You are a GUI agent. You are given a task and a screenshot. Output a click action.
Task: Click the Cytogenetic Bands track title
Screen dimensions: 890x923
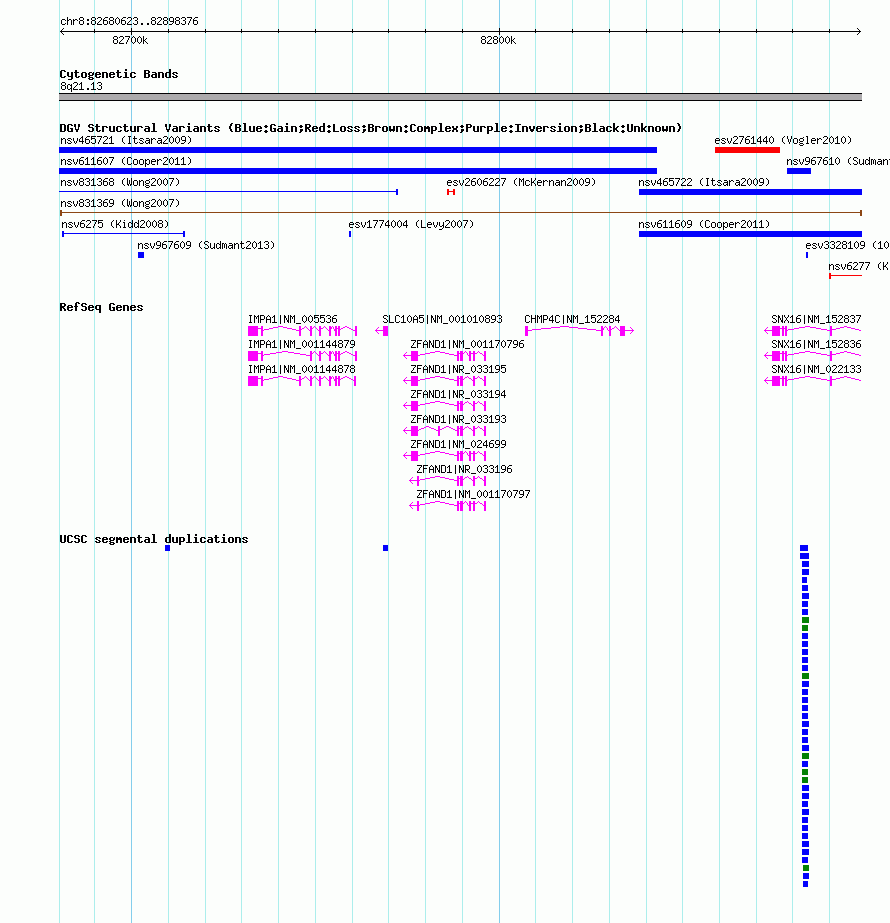pos(119,74)
